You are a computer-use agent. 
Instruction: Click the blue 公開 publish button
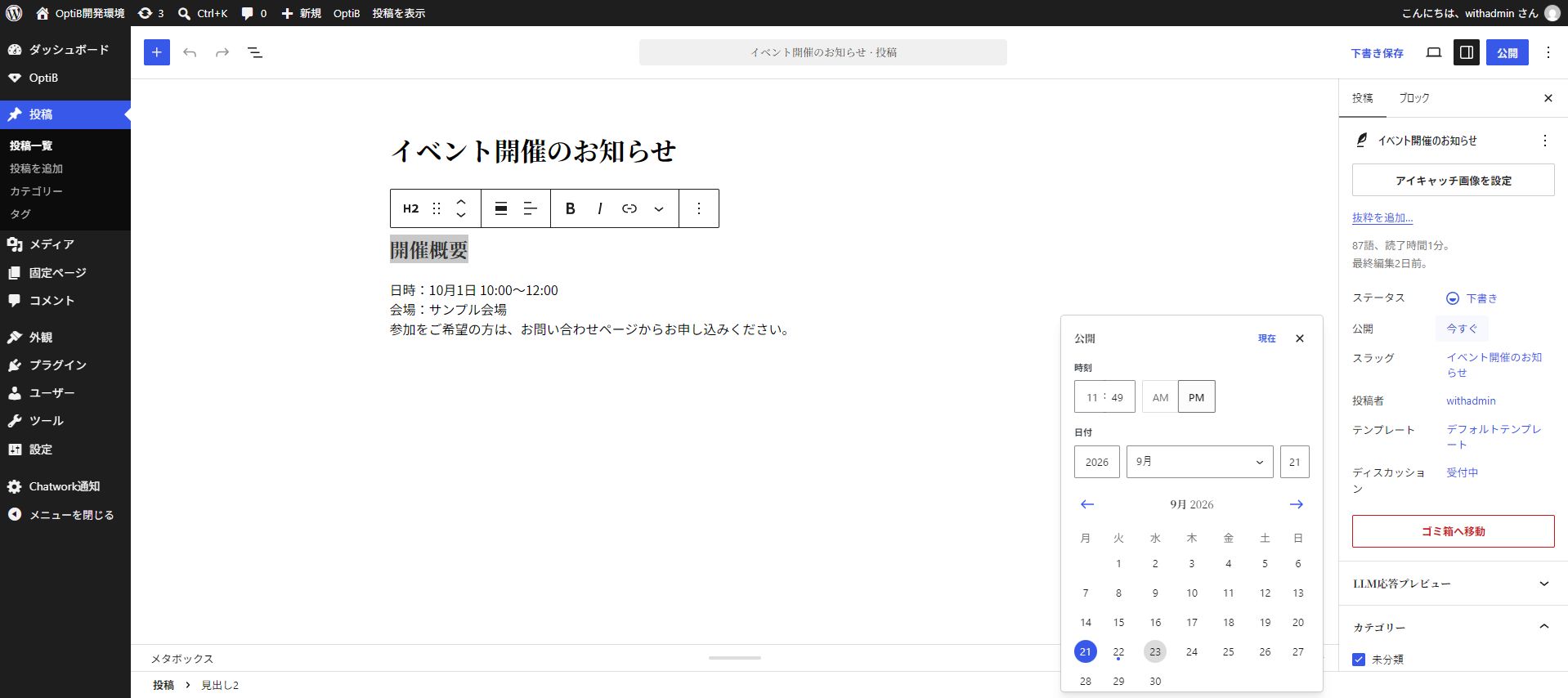click(1508, 52)
